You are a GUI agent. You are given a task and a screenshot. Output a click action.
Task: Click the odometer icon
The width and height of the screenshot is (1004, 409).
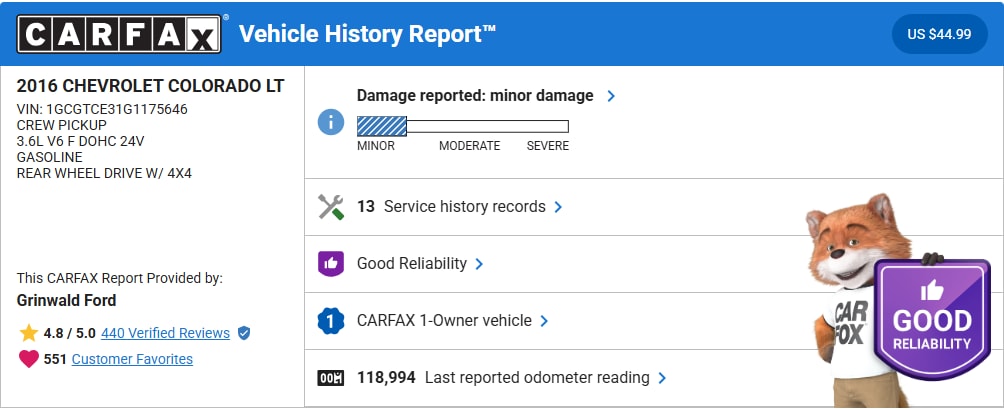pyautogui.click(x=331, y=378)
